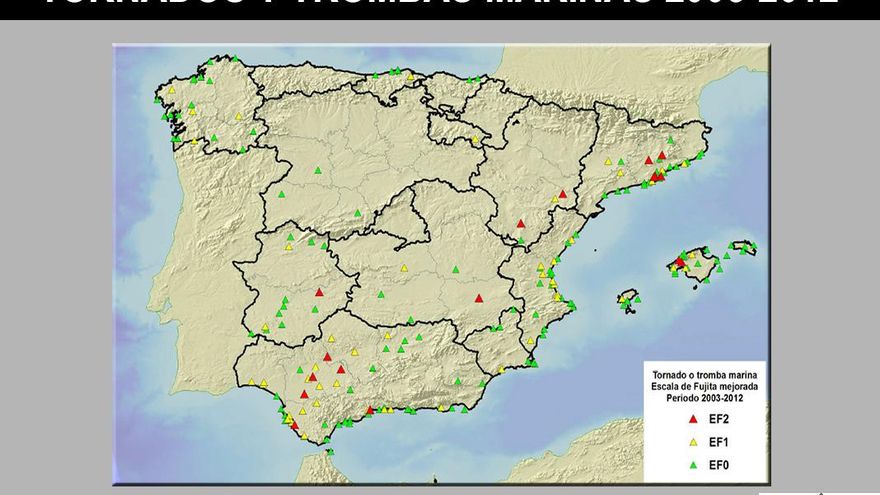Click "Escala de Fujita mejorada" legend text
Viewport: 880px width, 495px height.
(x=704, y=386)
